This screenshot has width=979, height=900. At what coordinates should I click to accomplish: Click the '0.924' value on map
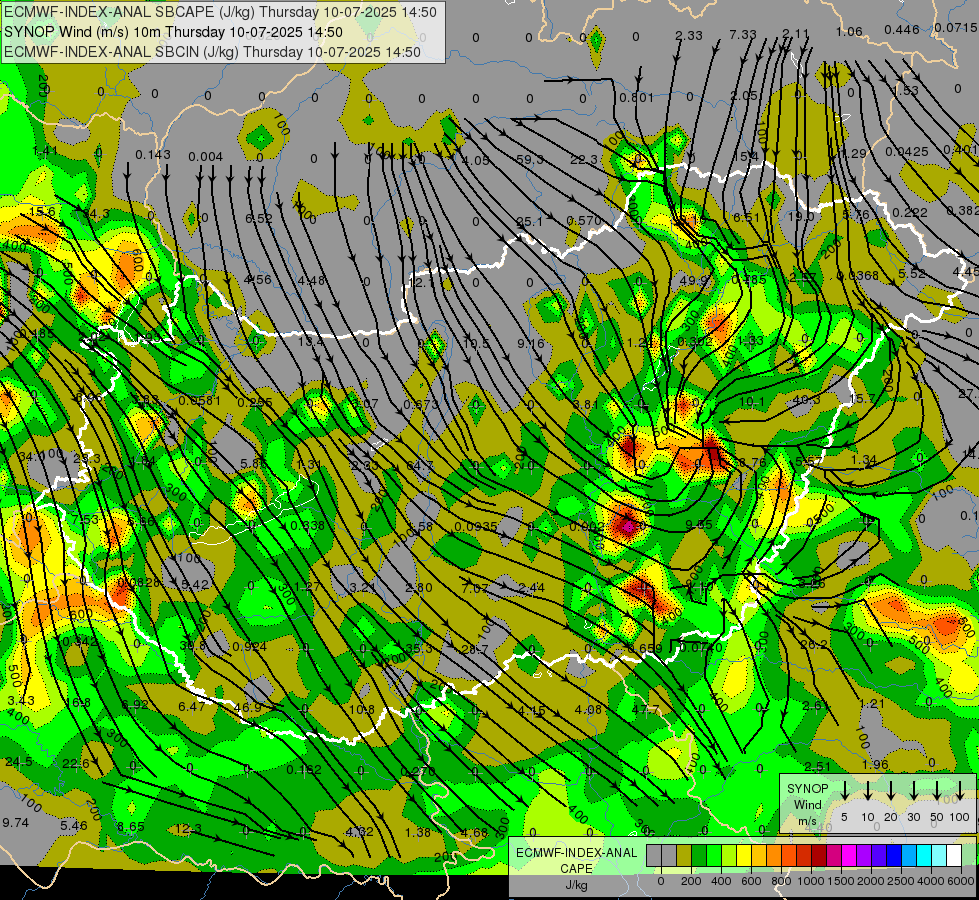coord(250,646)
